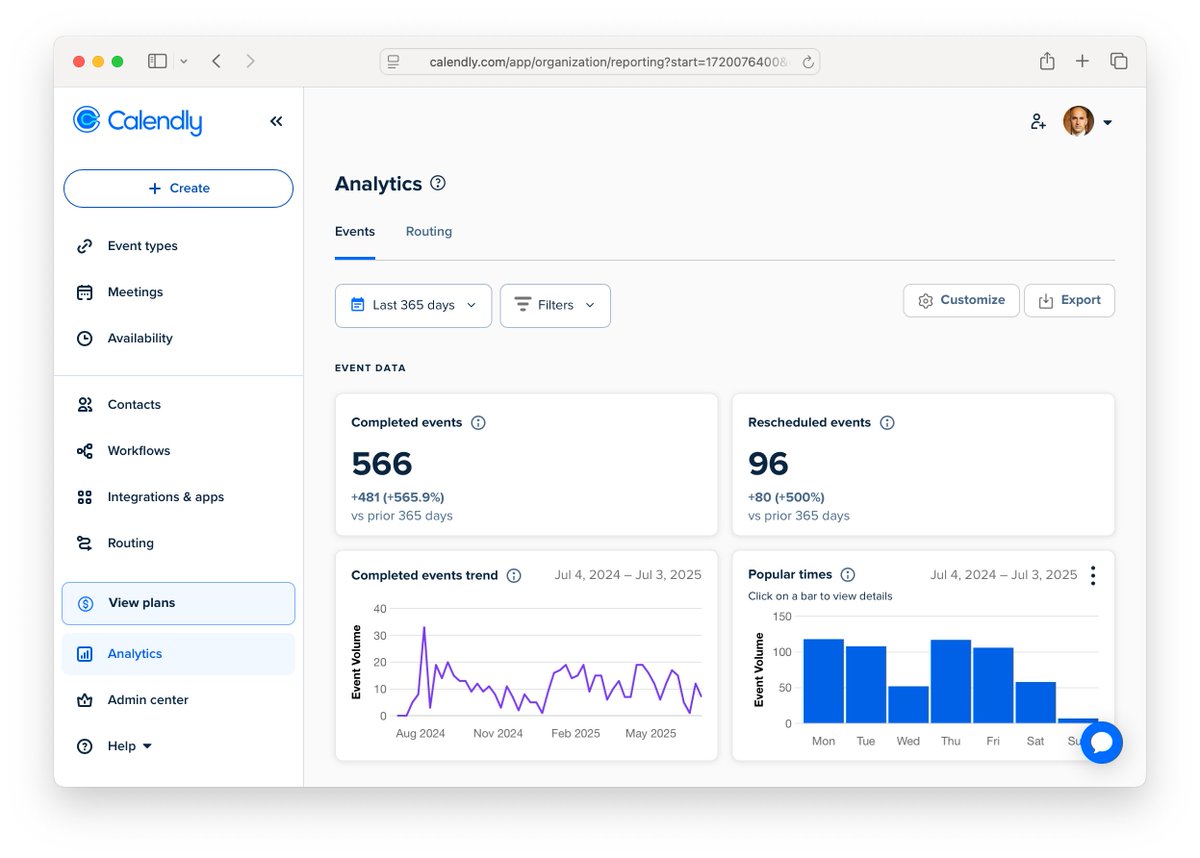Click the Thu bar in chart
The image size is (1200, 858).
coord(951,682)
